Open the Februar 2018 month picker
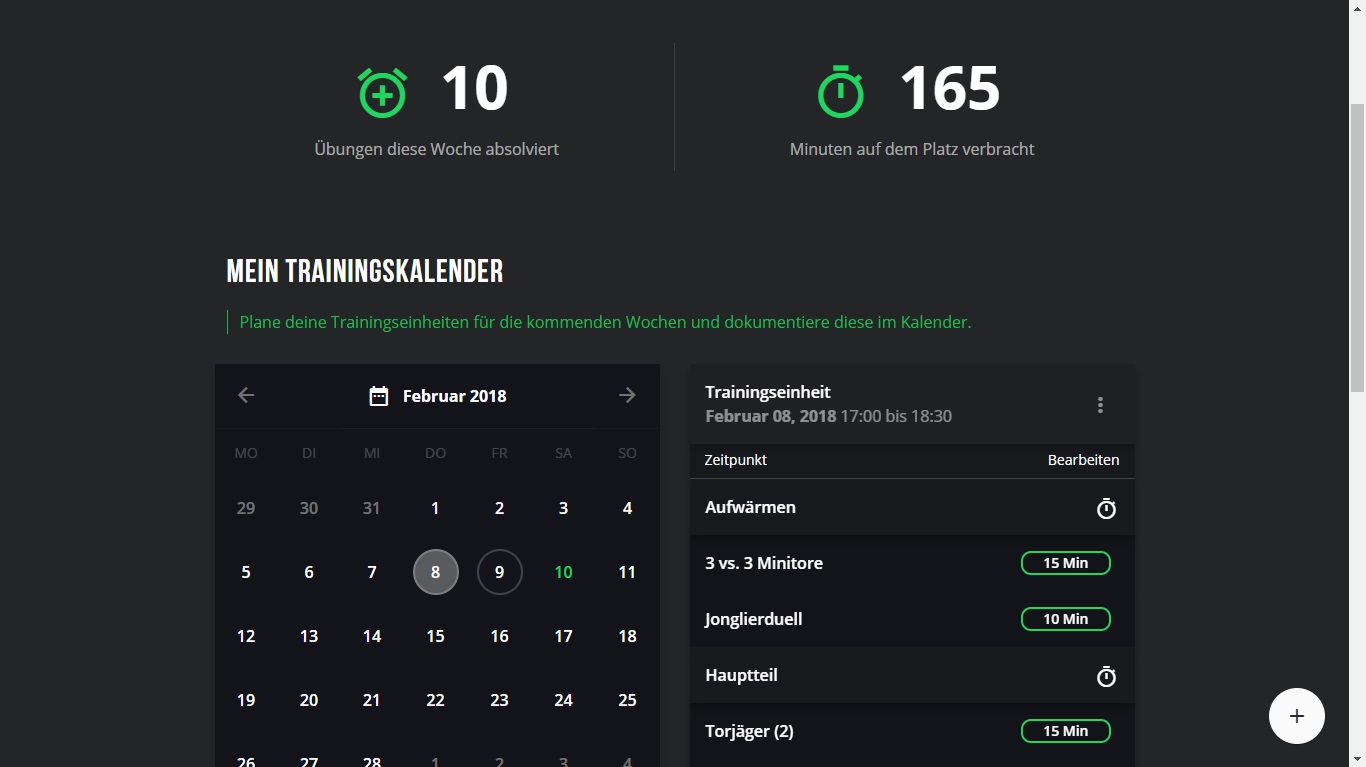The width and height of the screenshot is (1366, 767). coord(455,396)
